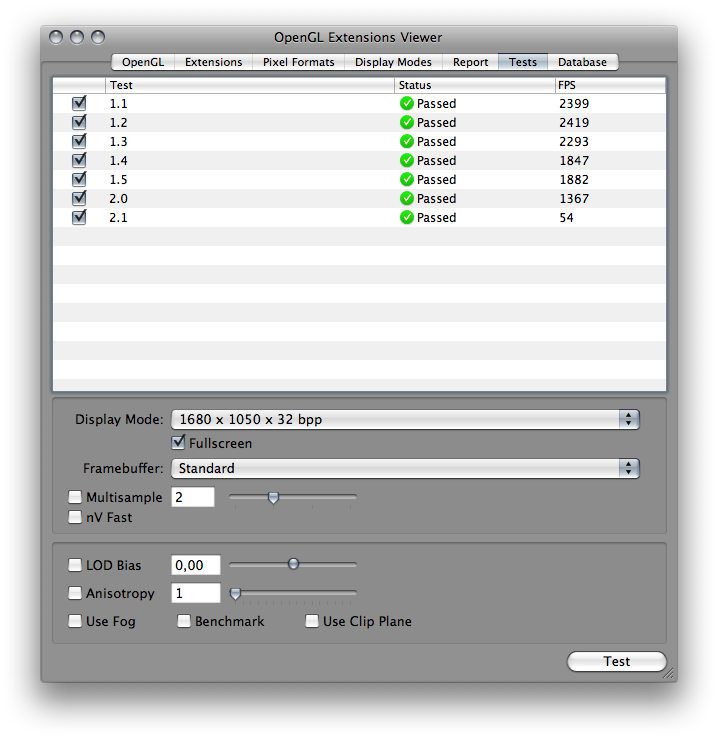The image size is (718, 738).
Task: Click the leftmost window close button
Action: (56, 37)
